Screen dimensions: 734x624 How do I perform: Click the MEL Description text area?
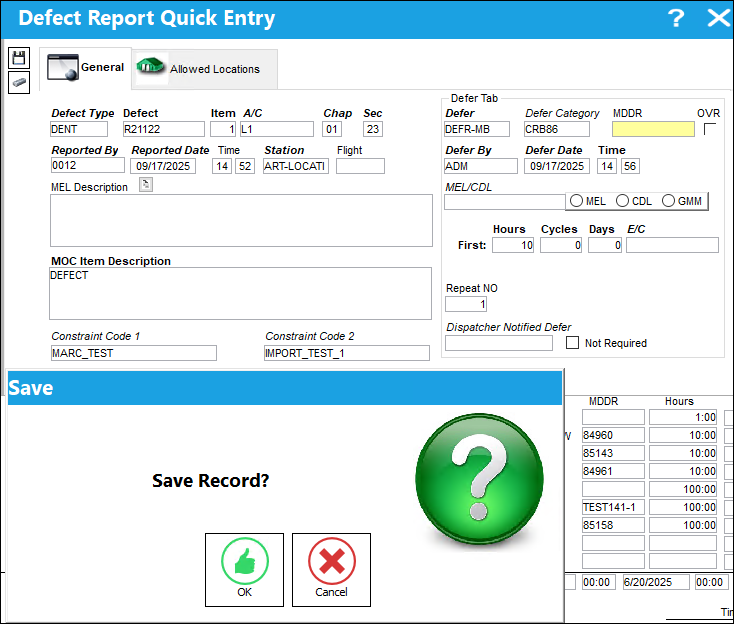[x=241, y=220]
